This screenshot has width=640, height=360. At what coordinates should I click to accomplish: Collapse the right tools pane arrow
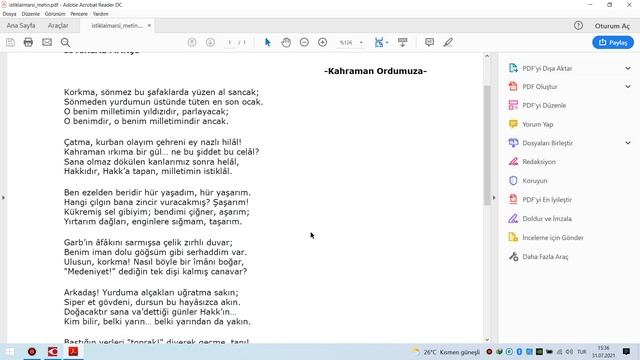pyautogui.click(x=494, y=198)
